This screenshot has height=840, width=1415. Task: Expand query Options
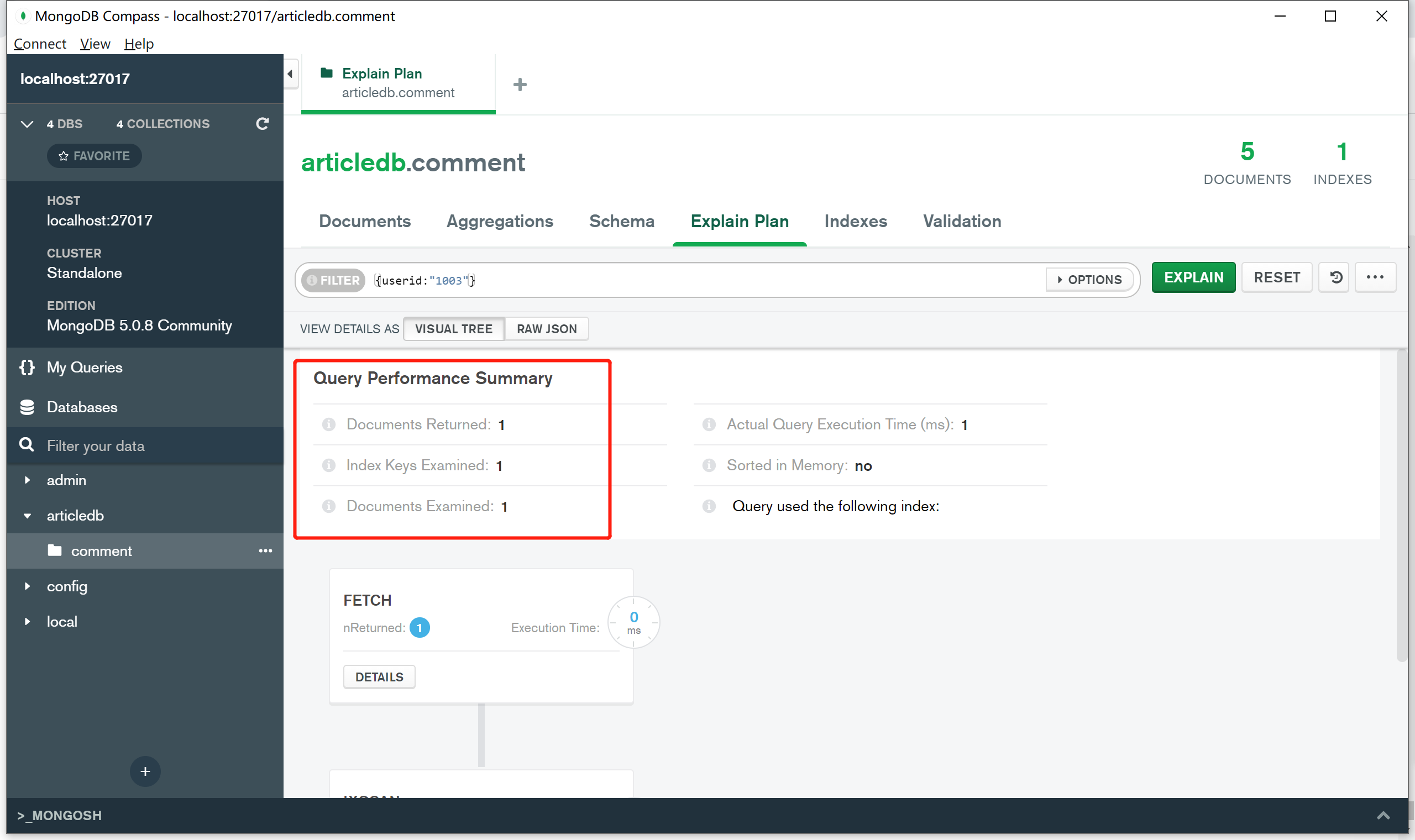pos(1089,280)
